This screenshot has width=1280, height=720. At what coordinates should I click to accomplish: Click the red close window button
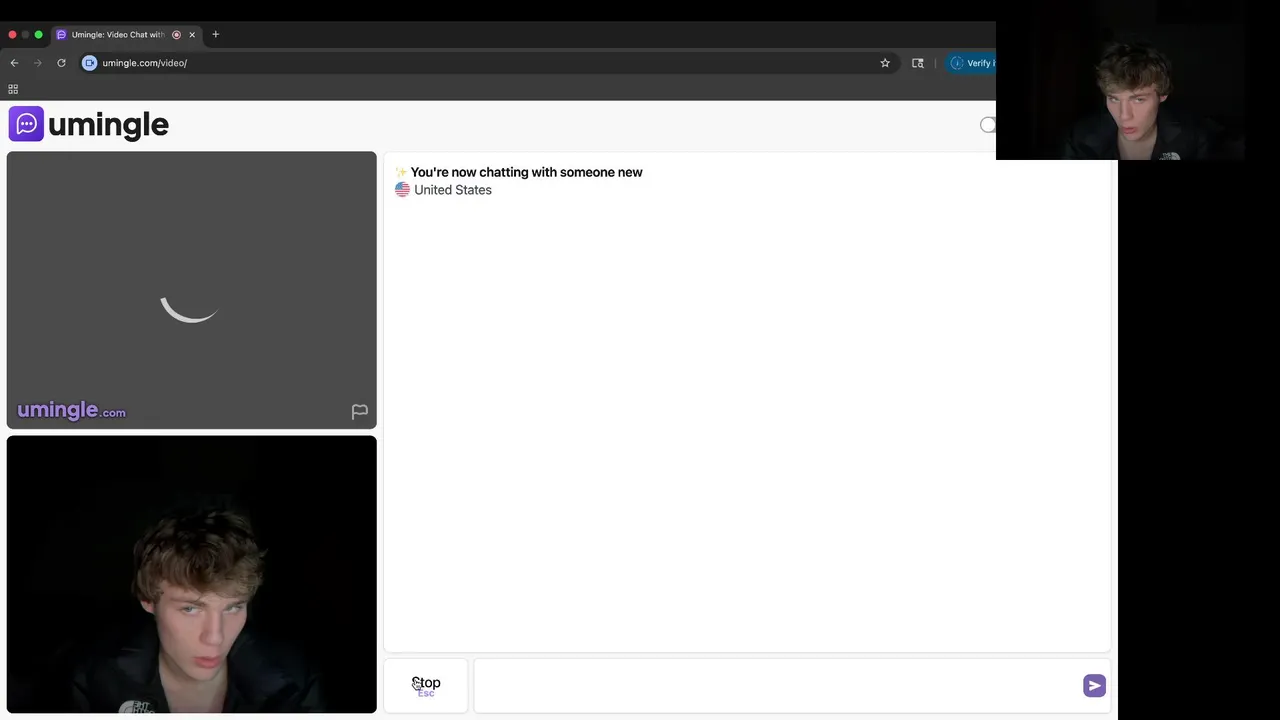click(x=12, y=35)
